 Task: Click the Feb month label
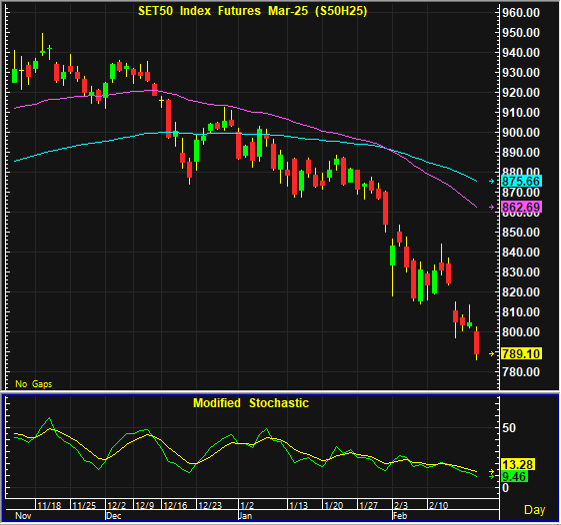click(400, 516)
